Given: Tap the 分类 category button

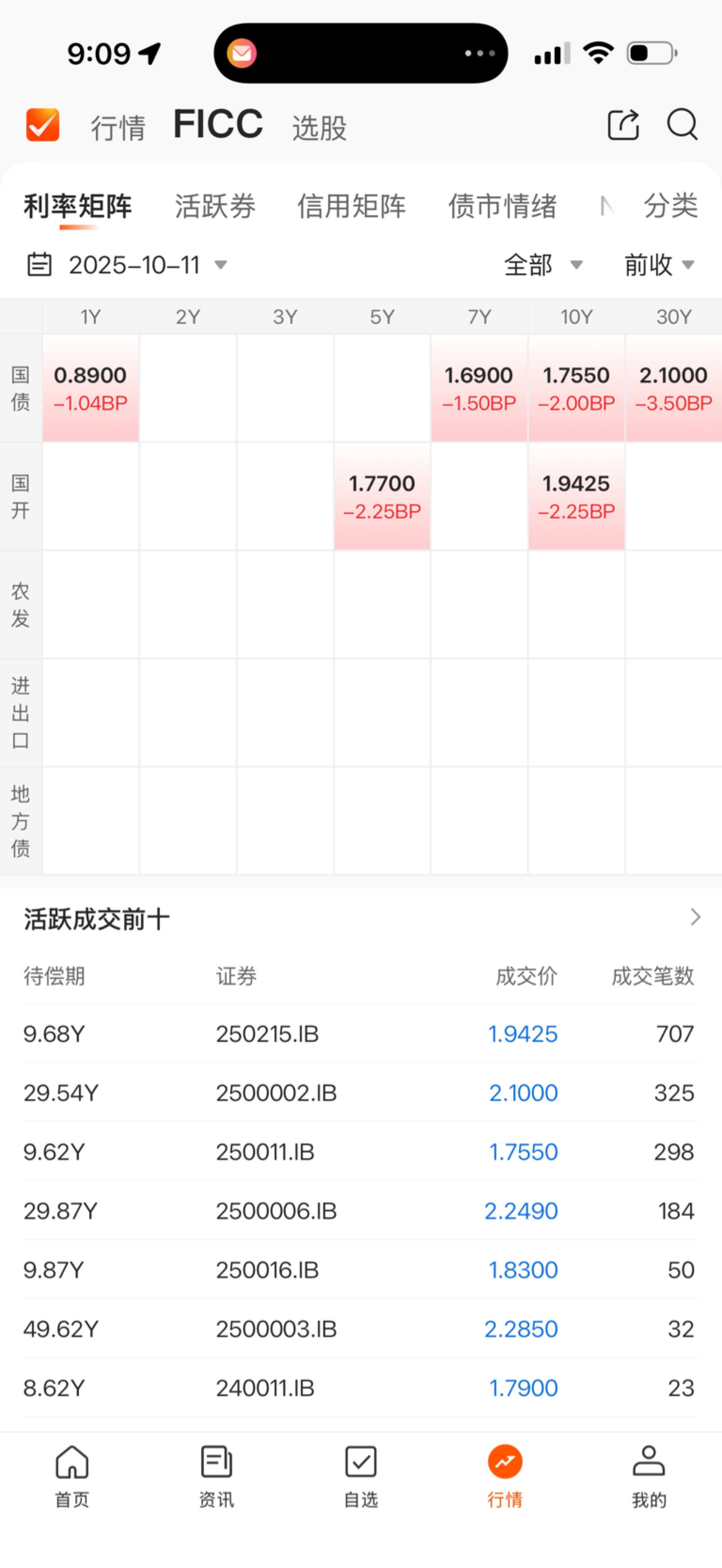Looking at the screenshot, I should [670, 206].
